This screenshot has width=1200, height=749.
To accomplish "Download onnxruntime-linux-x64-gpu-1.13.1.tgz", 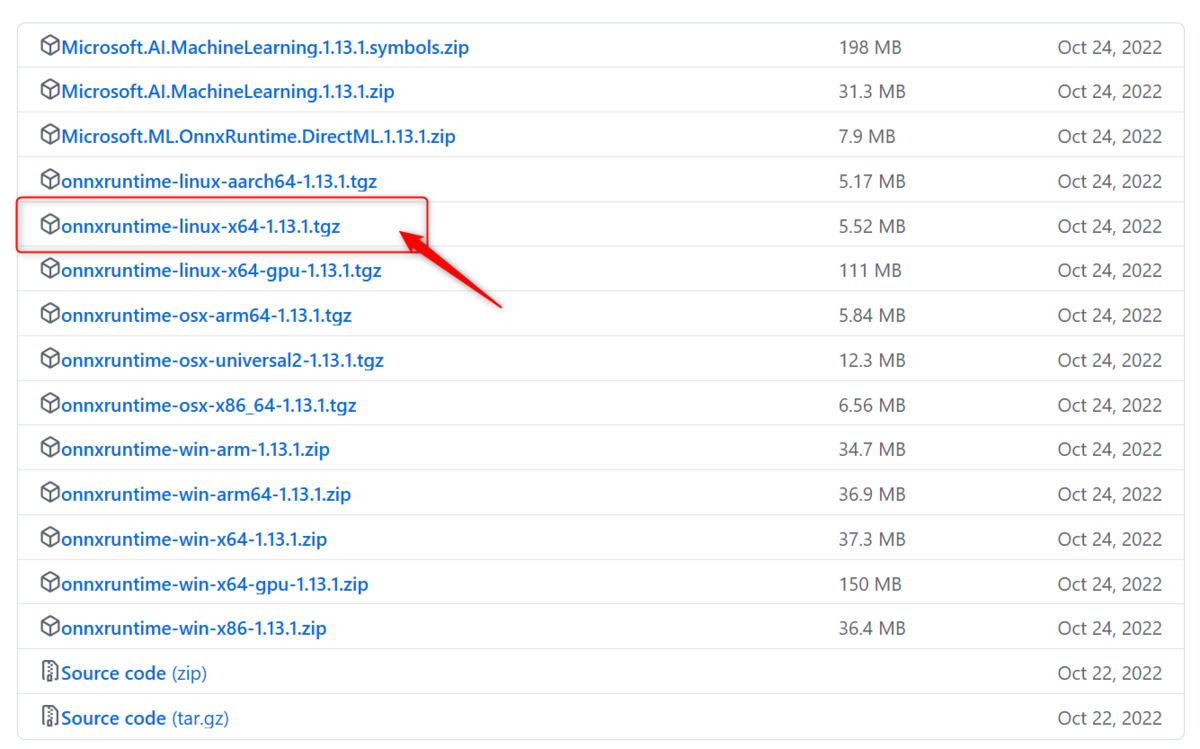I will (221, 271).
